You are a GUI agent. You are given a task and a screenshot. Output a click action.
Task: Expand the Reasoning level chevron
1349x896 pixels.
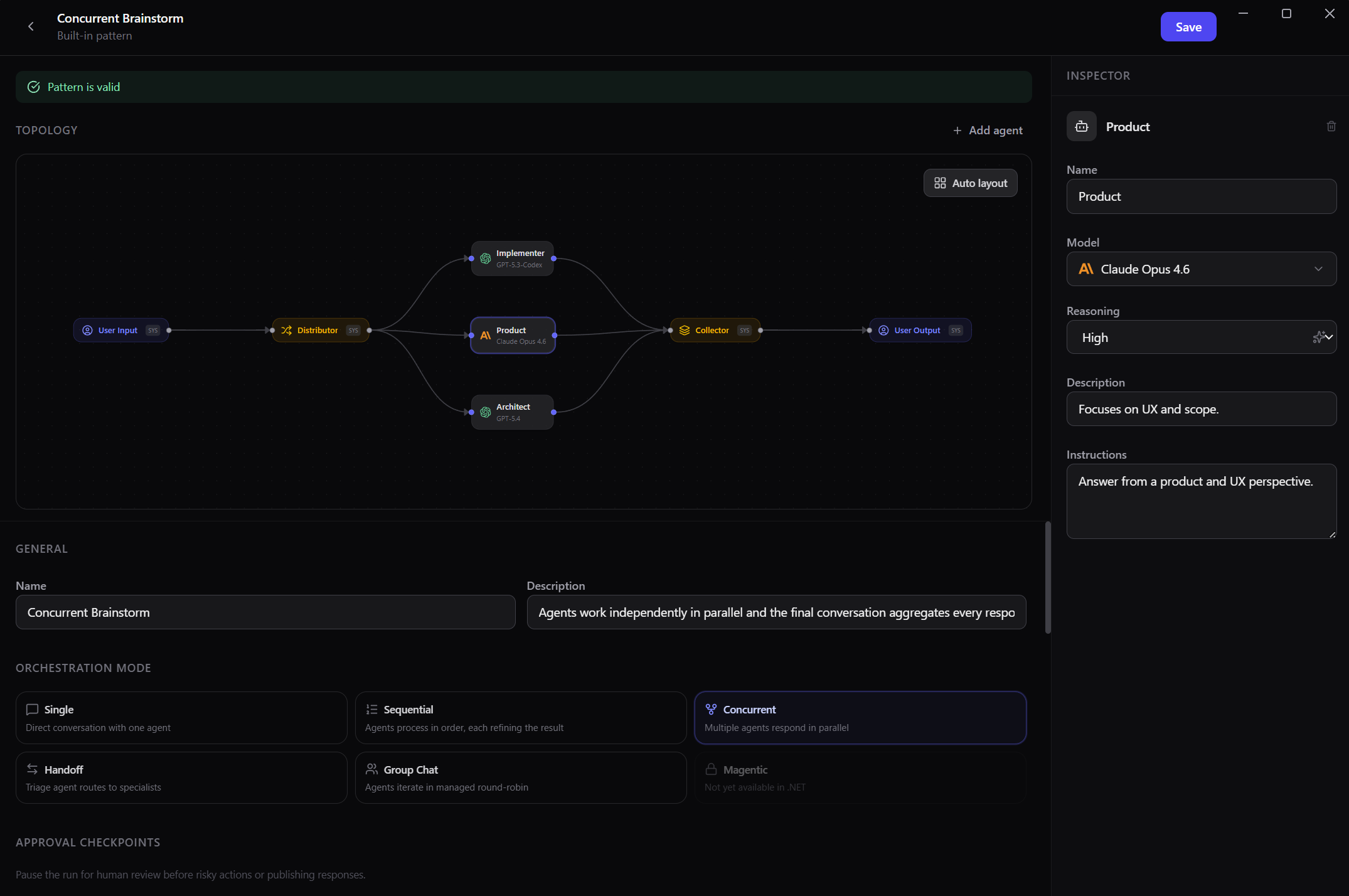pyautogui.click(x=1328, y=338)
